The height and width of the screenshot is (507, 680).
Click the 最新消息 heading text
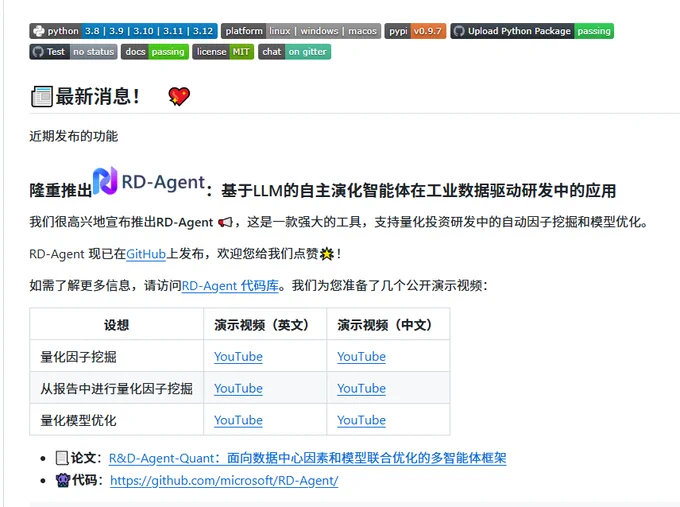point(98,96)
